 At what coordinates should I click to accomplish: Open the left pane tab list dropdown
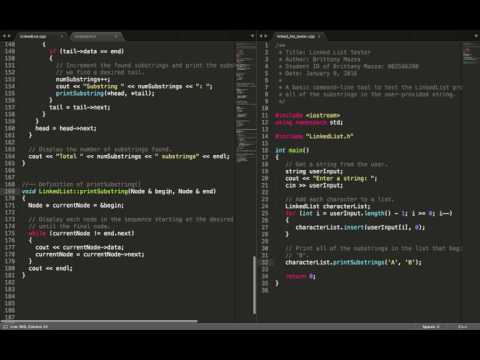(252, 36)
